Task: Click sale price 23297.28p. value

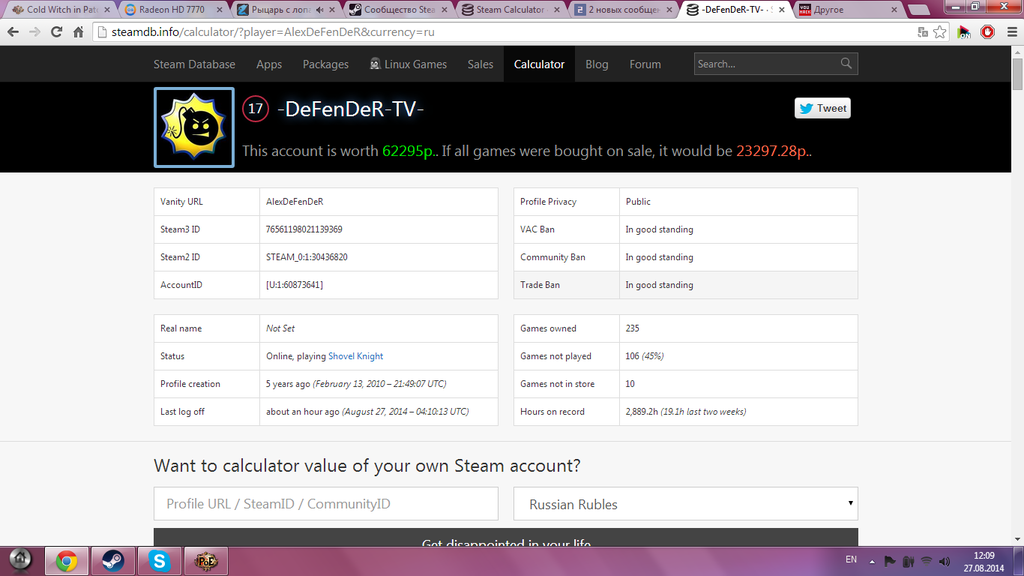Action: point(774,151)
